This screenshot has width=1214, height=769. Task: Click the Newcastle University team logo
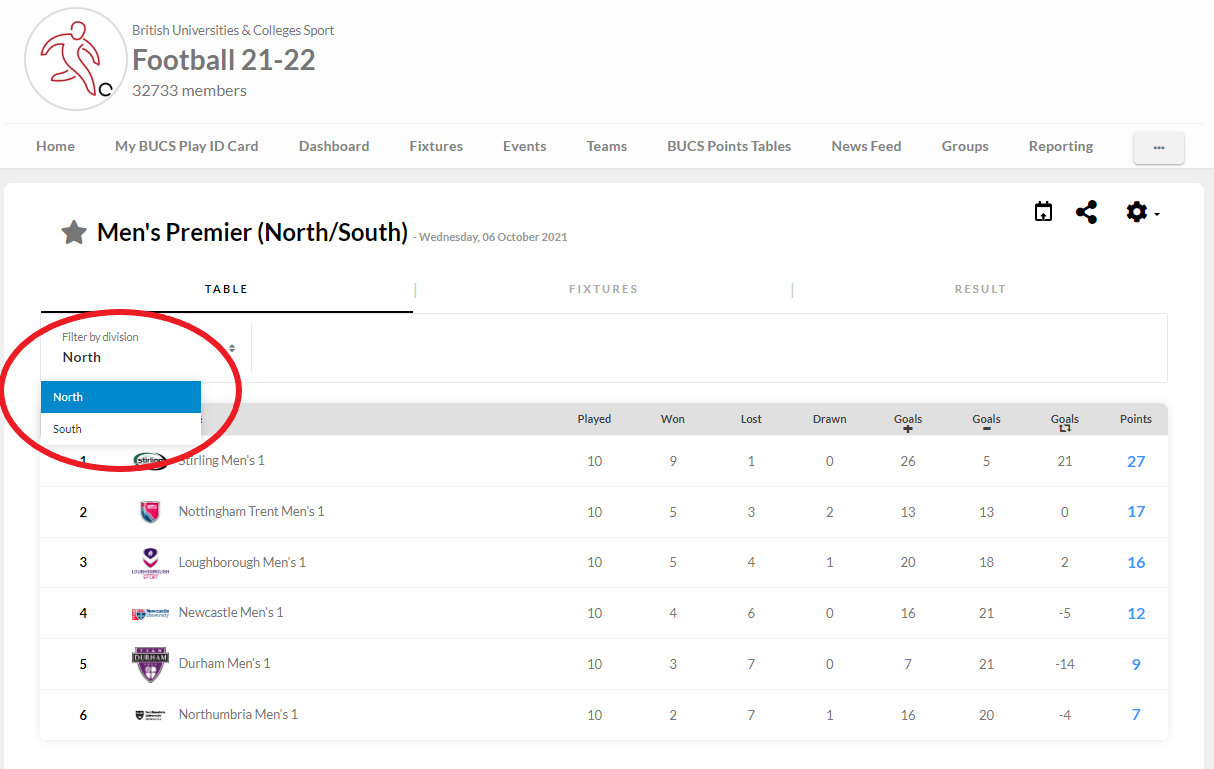(x=151, y=613)
